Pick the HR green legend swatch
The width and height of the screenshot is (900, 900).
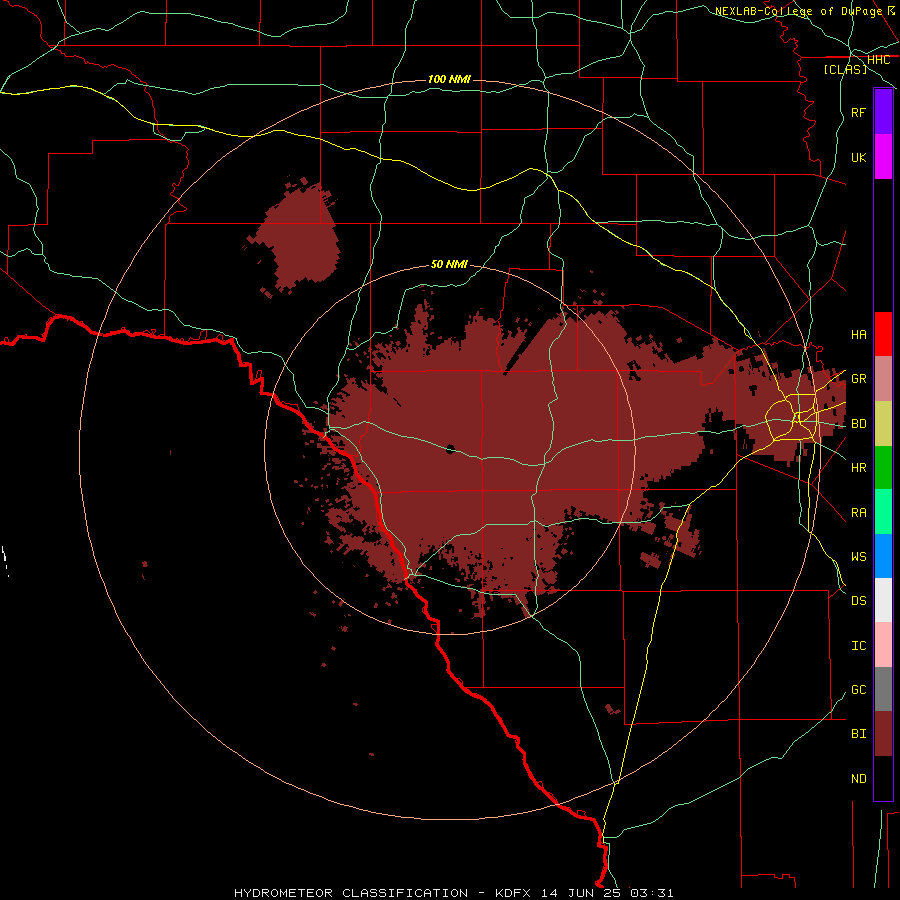(883, 467)
